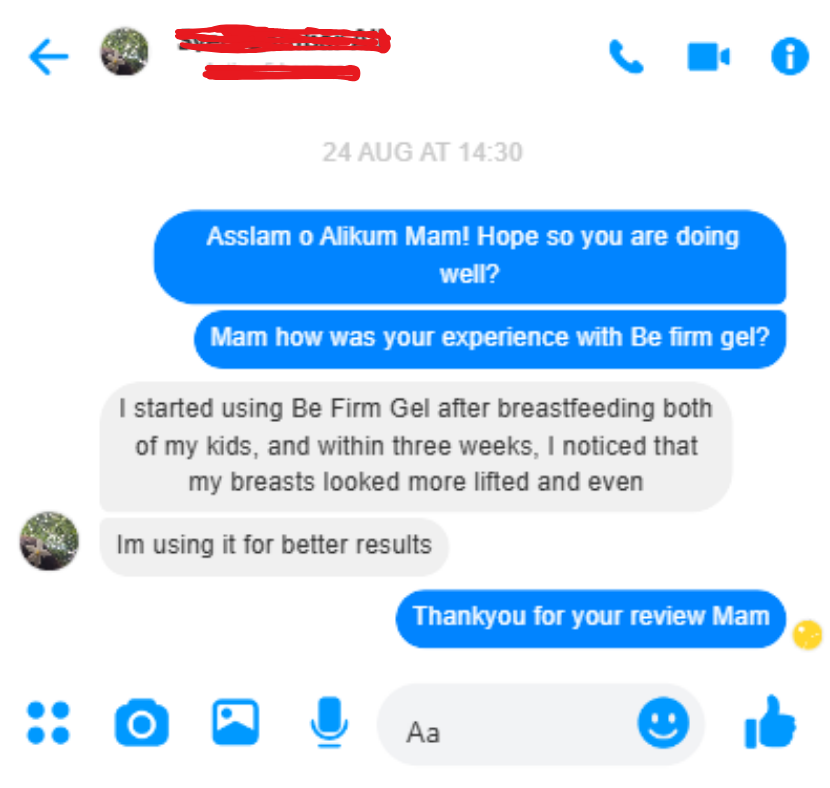830x788 pixels.
Task: Select the 'Asslam o Alikum Mam' message bubble
Action: 470,257
